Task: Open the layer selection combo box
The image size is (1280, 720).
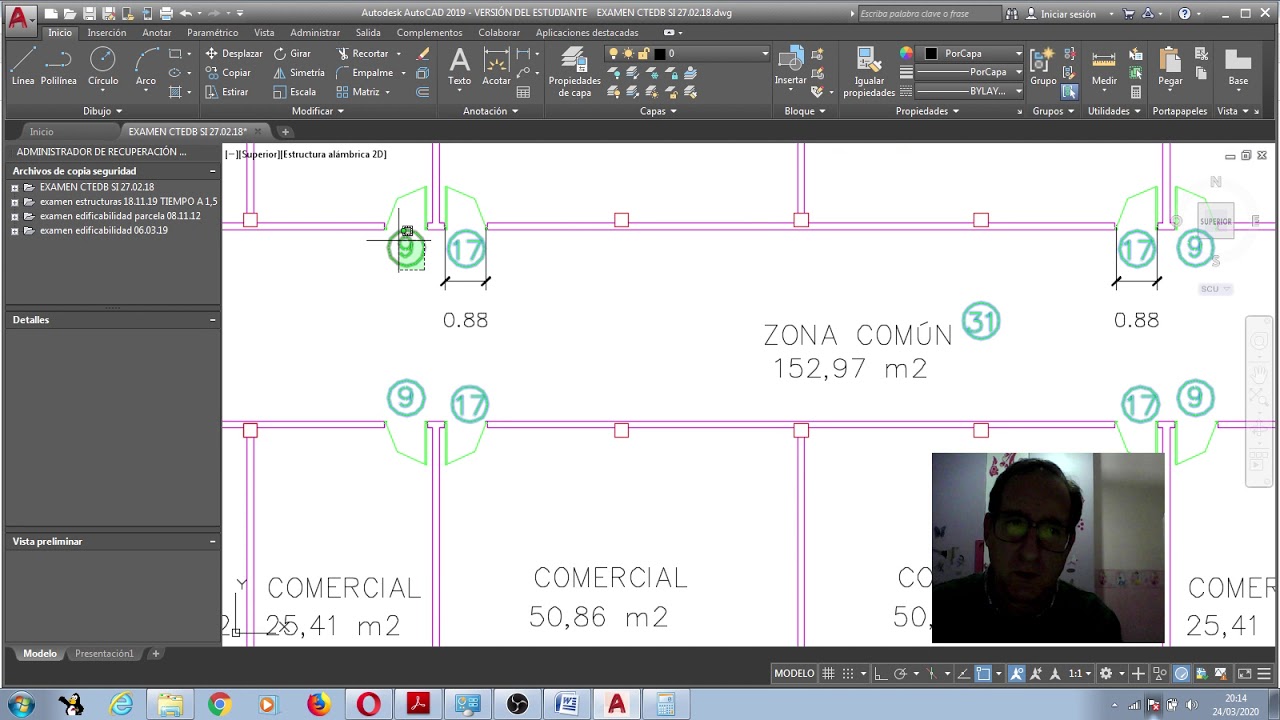Action: [x=689, y=53]
